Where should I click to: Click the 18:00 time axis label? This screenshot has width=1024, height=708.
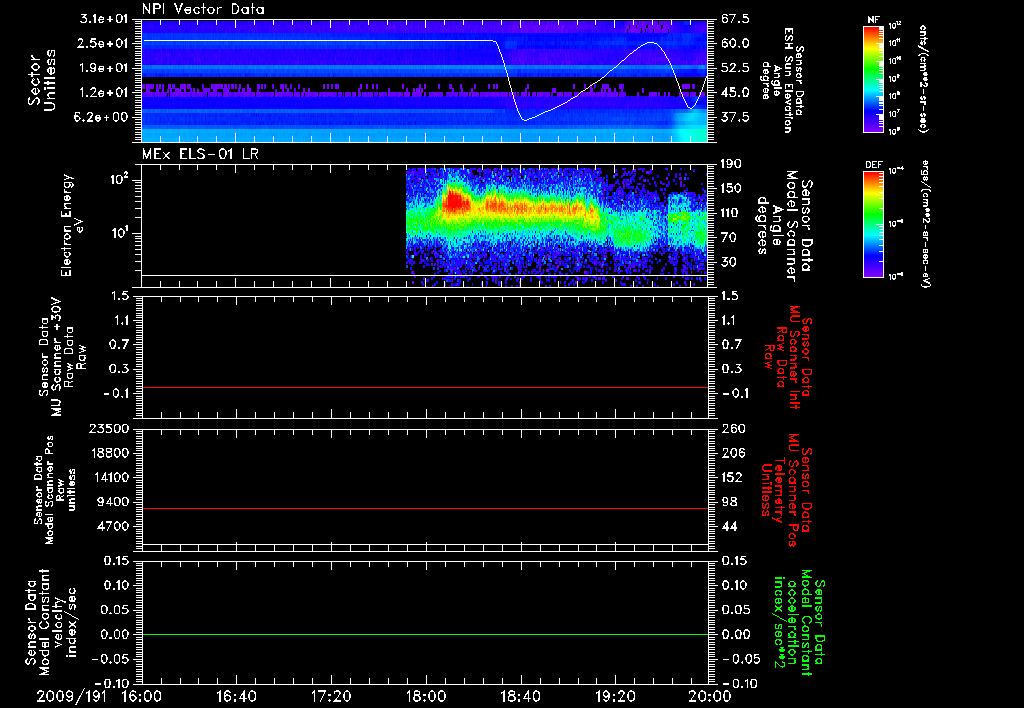426,696
